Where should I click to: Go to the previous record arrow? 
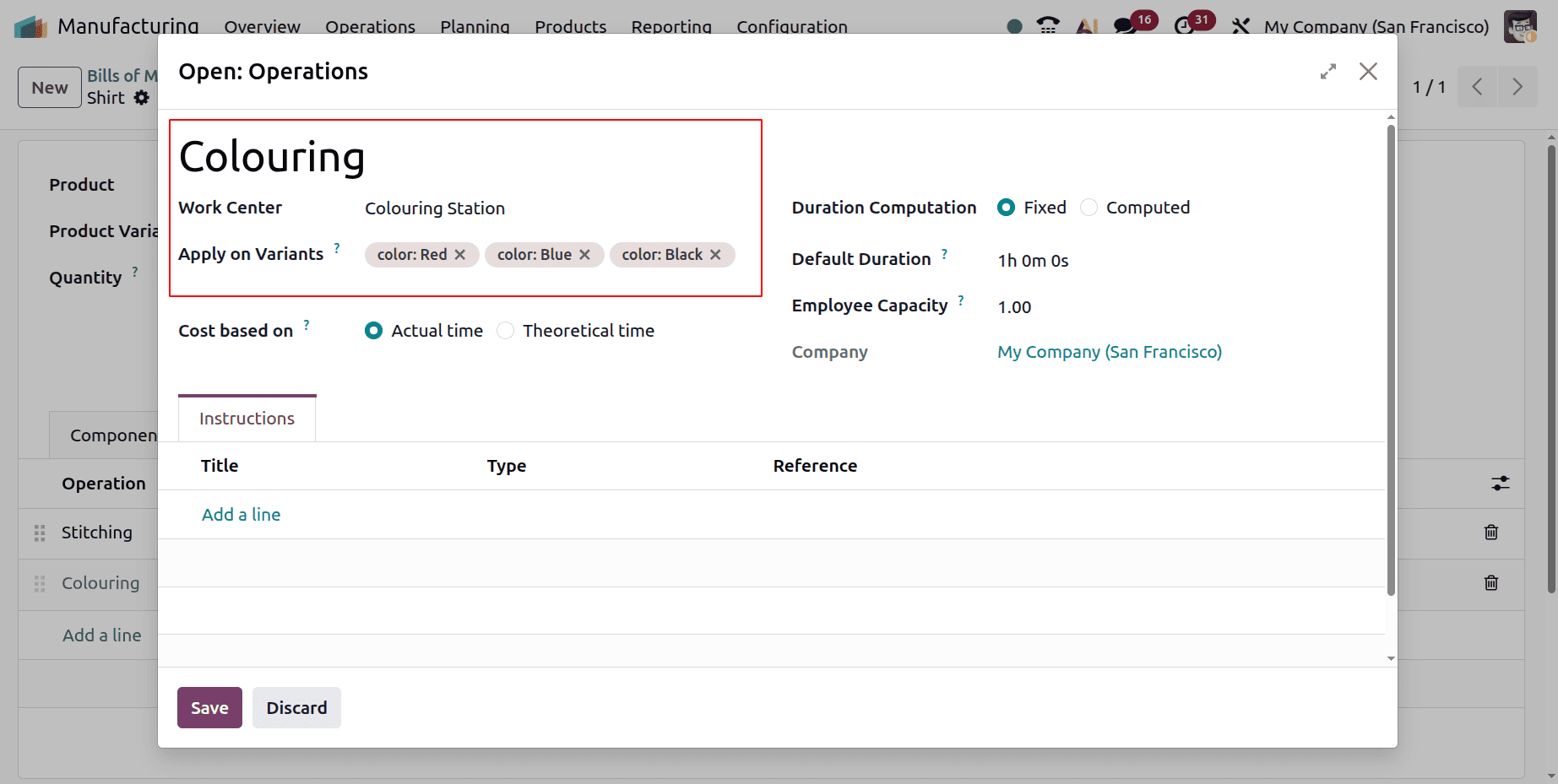point(1477,87)
